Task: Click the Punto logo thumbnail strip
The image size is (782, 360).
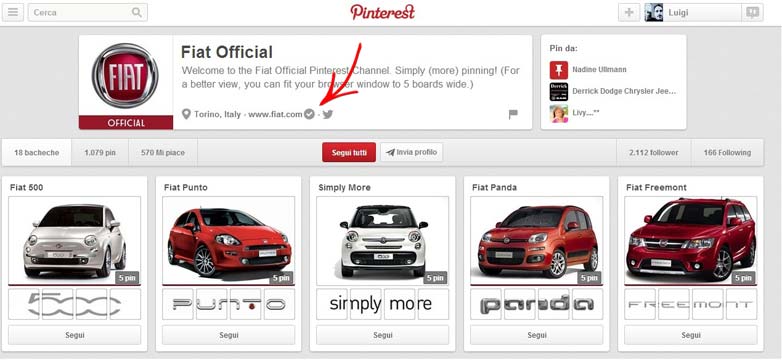Action: point(228,304)
